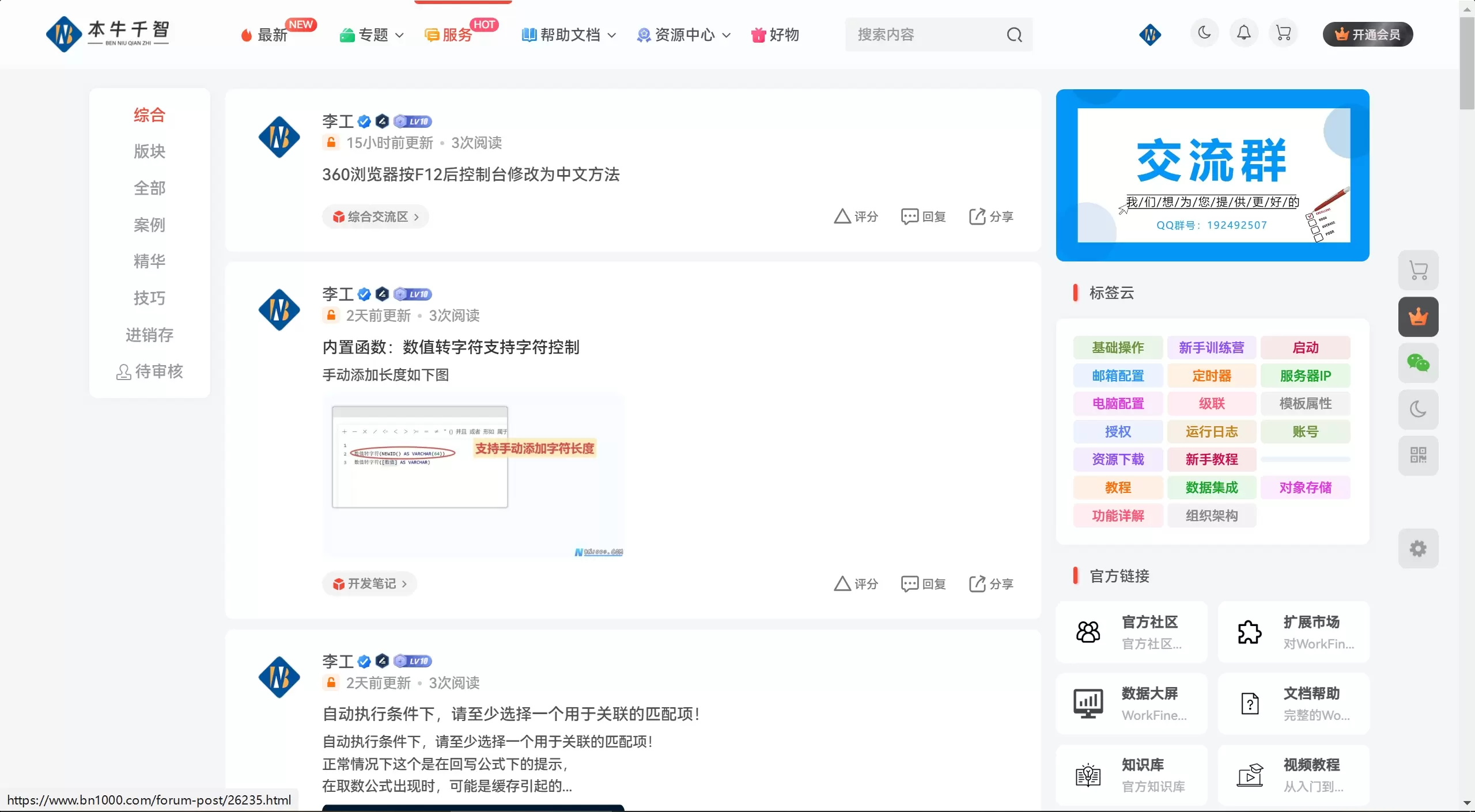This screenshot has width=1475, height=812.
Task: Open the 数据大屏 link card
Action: [x=1131, y=704]
